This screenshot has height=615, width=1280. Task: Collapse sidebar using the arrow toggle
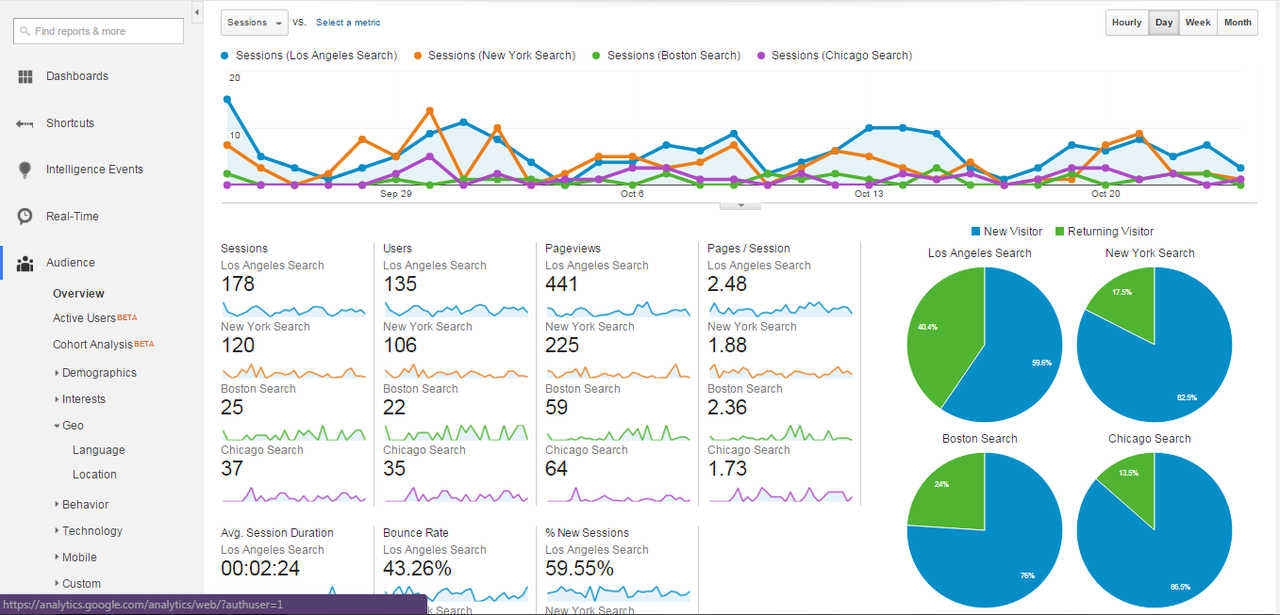click(197, 13)
